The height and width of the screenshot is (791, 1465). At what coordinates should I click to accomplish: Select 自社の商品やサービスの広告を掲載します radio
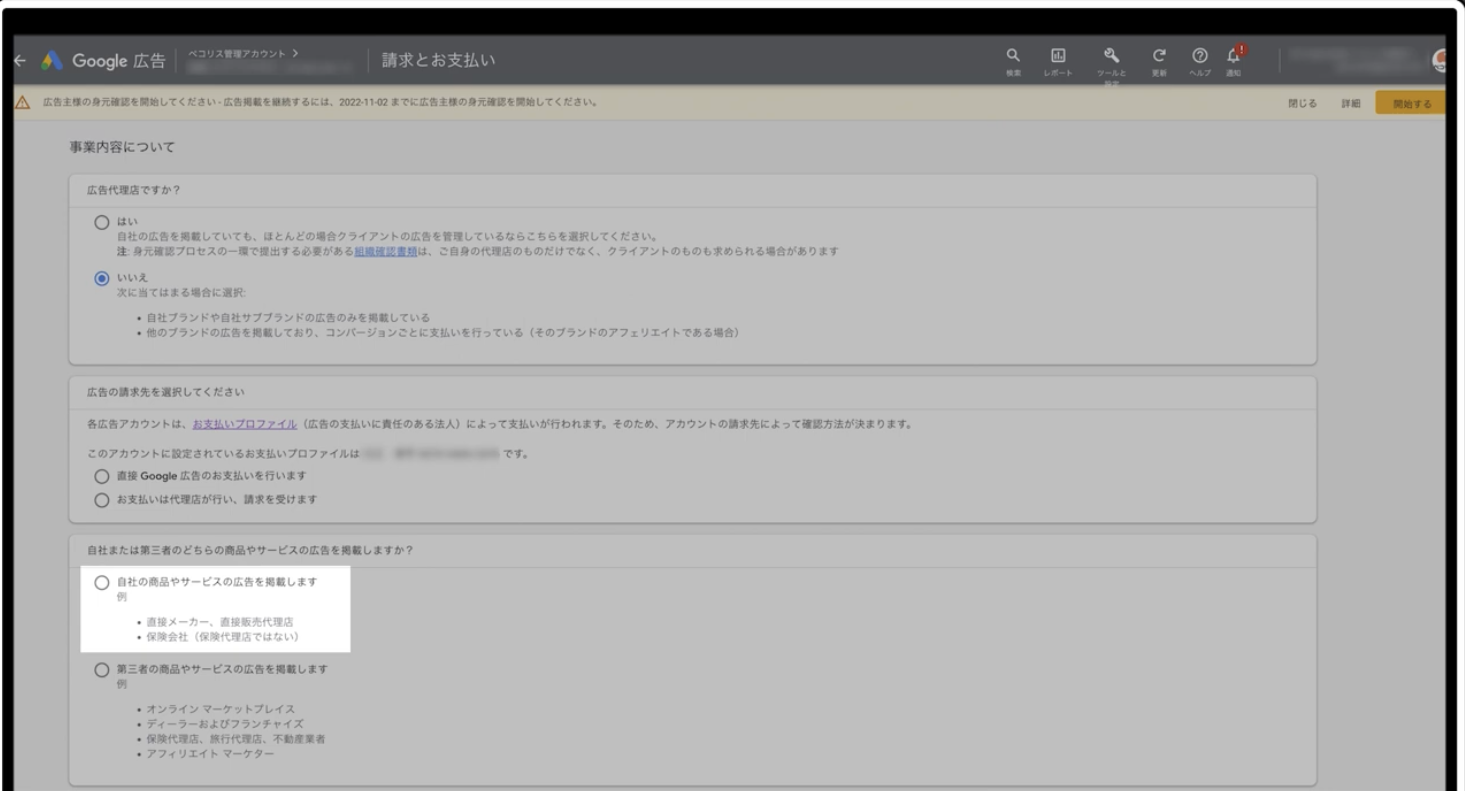101,583
